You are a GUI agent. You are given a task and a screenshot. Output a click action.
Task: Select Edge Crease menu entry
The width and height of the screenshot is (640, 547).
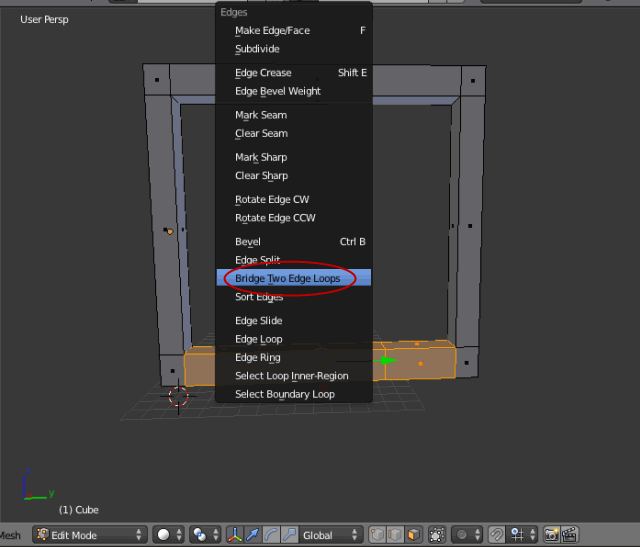pos(293,73)
